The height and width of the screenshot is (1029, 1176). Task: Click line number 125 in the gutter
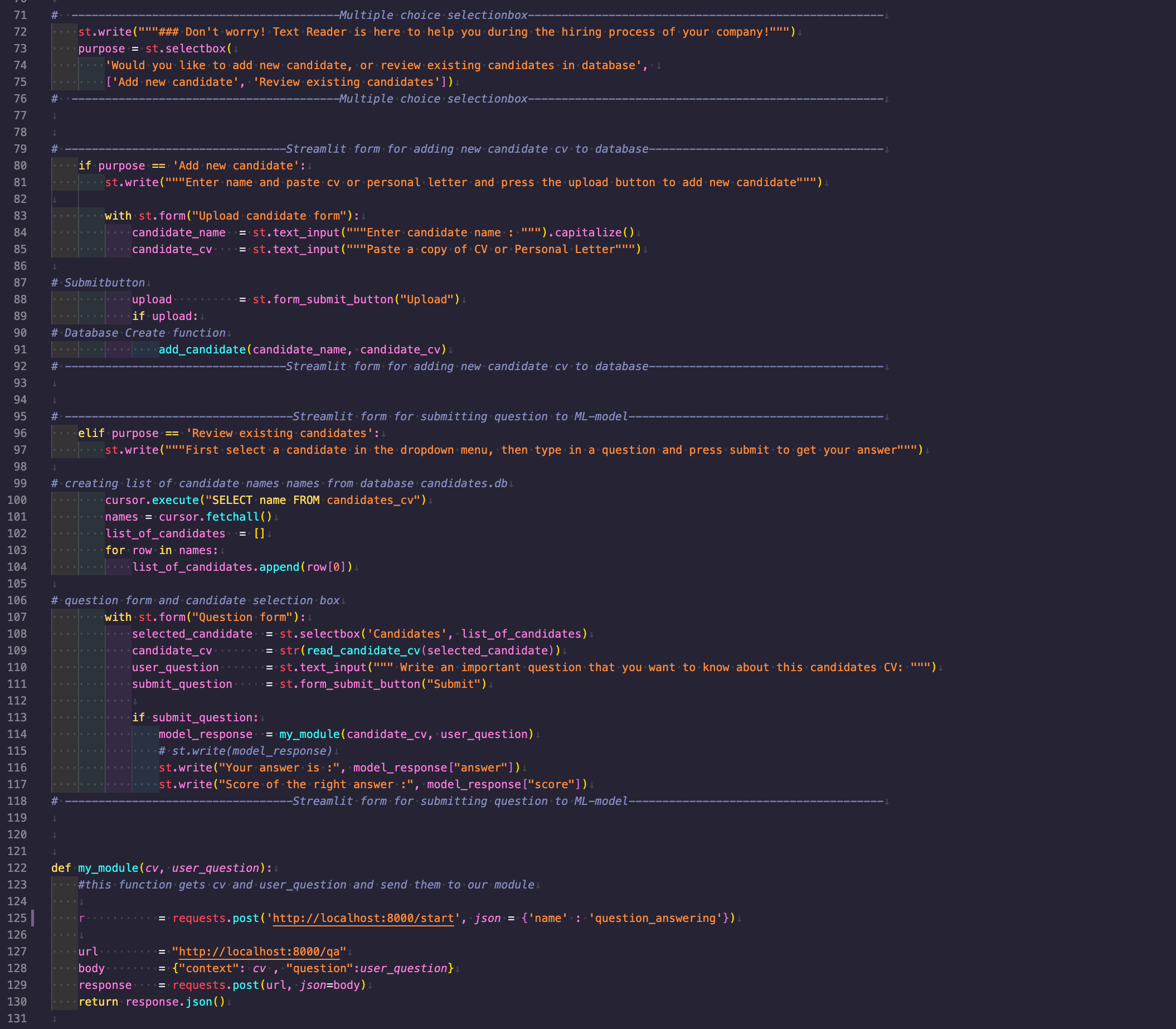point(17,918)
